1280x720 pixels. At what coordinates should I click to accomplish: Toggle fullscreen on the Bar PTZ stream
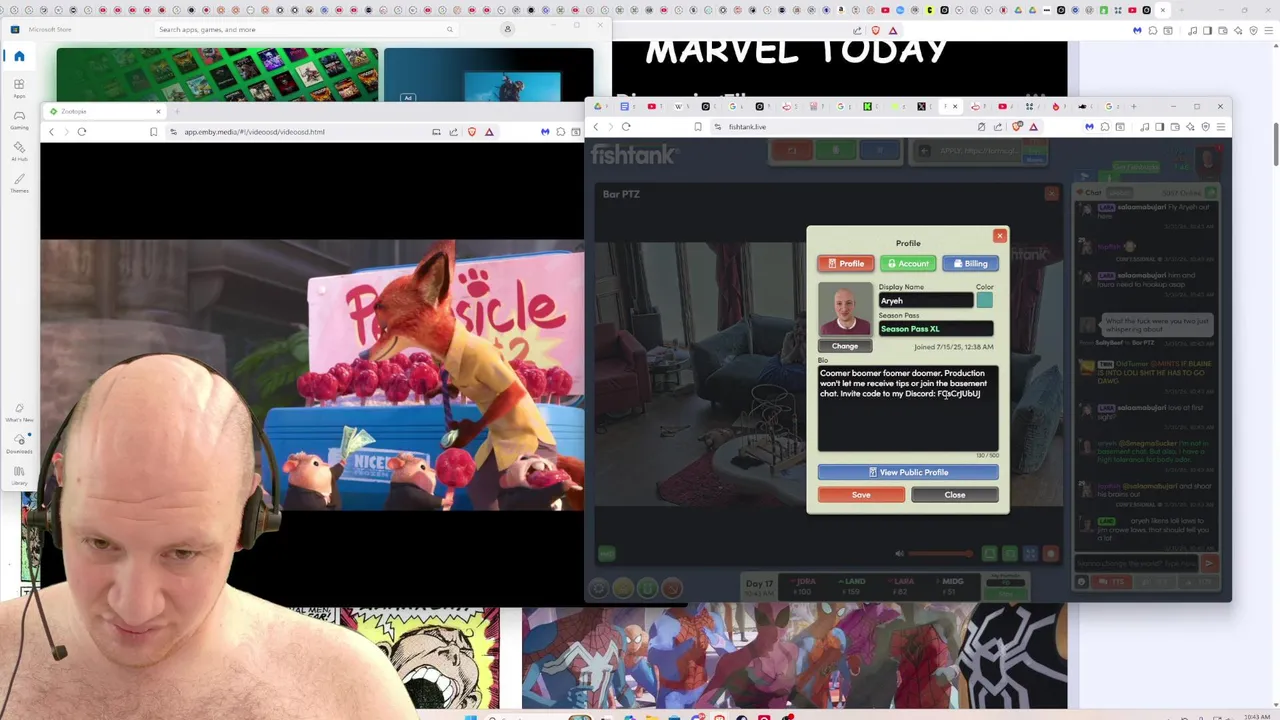click(1030, 553)
